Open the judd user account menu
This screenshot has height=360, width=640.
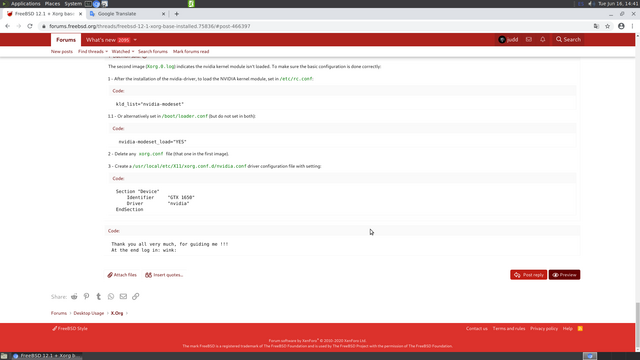click(x=508, y=40)
